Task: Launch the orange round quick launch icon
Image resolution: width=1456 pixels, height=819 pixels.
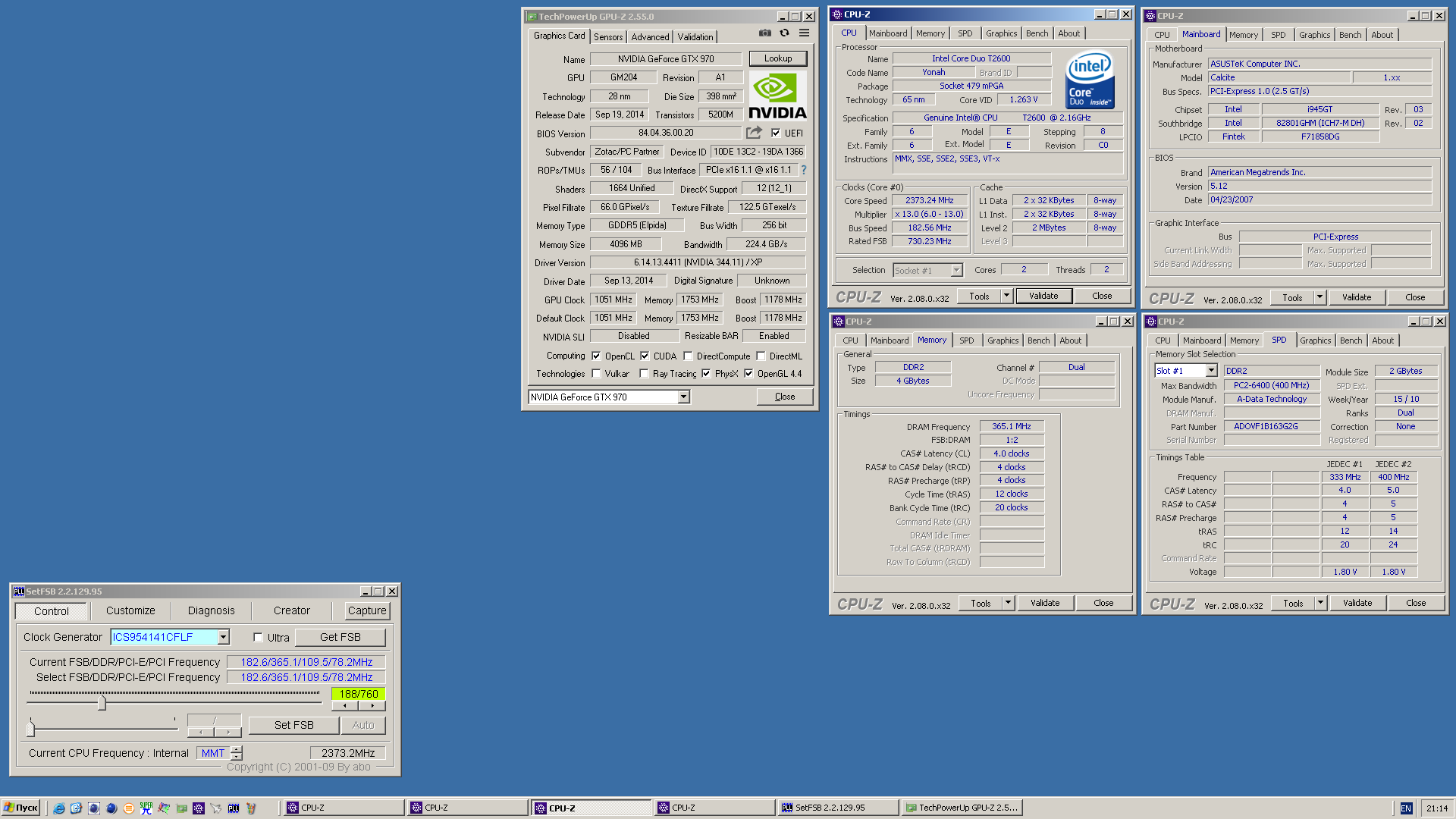Action: 129,808
